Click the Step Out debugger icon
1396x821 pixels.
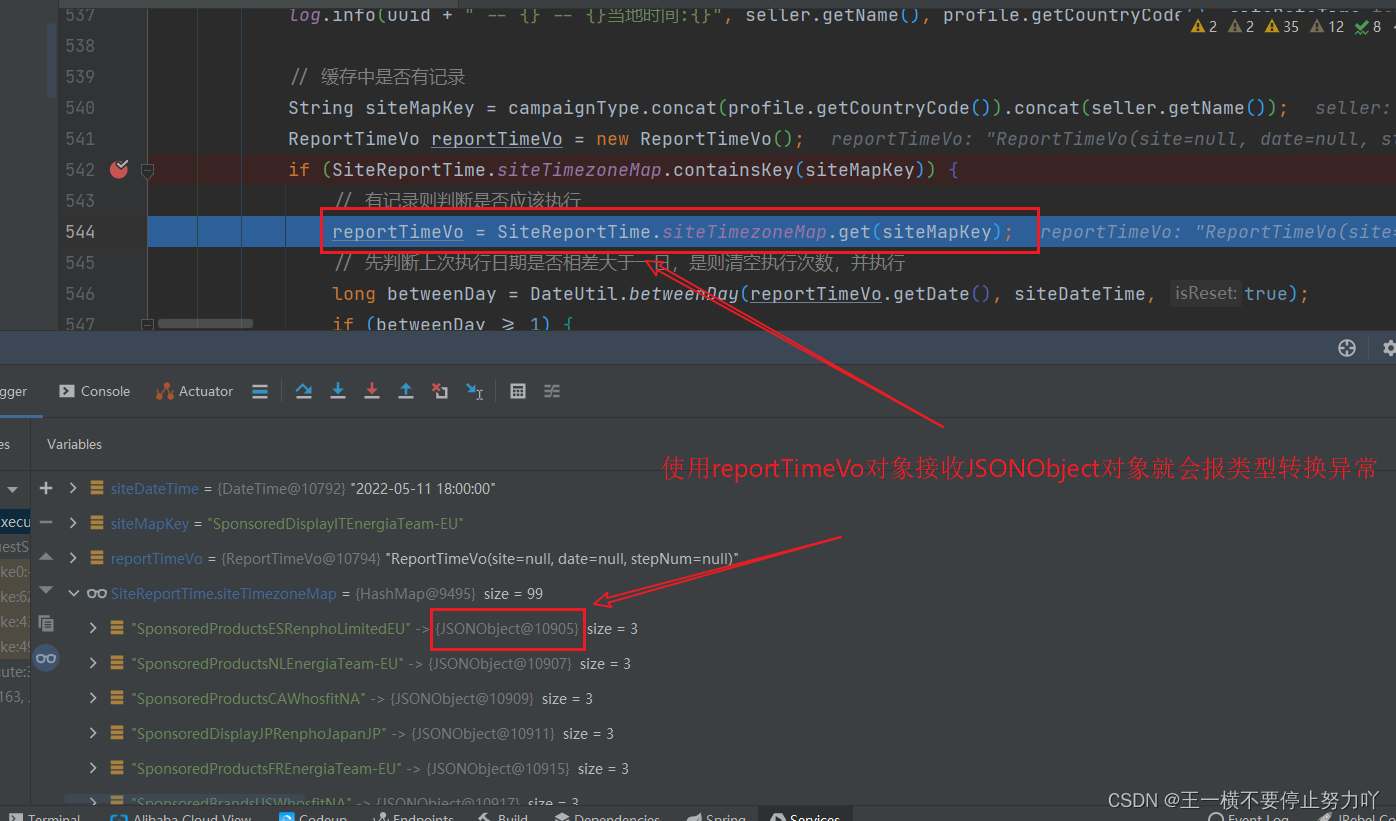click(x=406, y=391)
